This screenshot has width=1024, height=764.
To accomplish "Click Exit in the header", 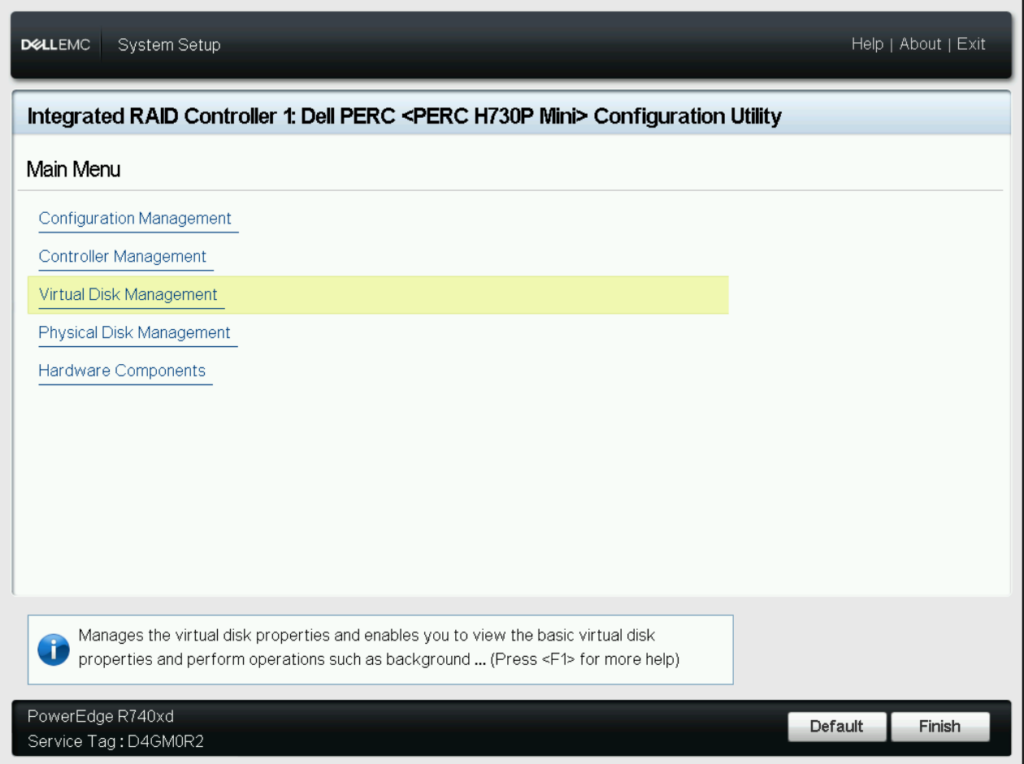I will click(x=970, y=44).
